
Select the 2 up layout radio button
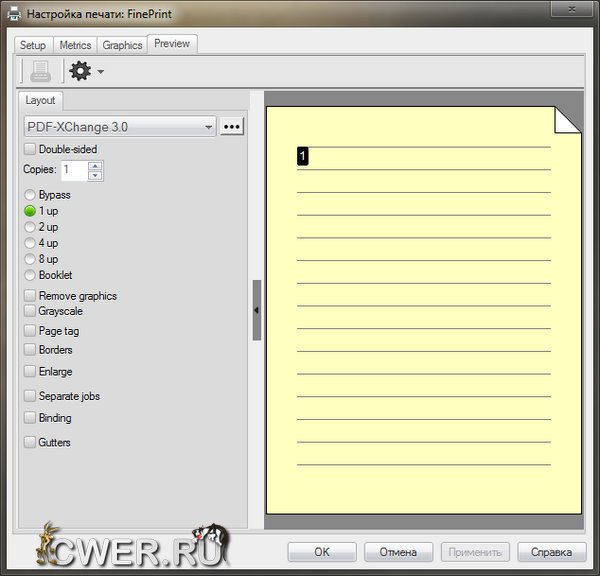pos(30,227)
